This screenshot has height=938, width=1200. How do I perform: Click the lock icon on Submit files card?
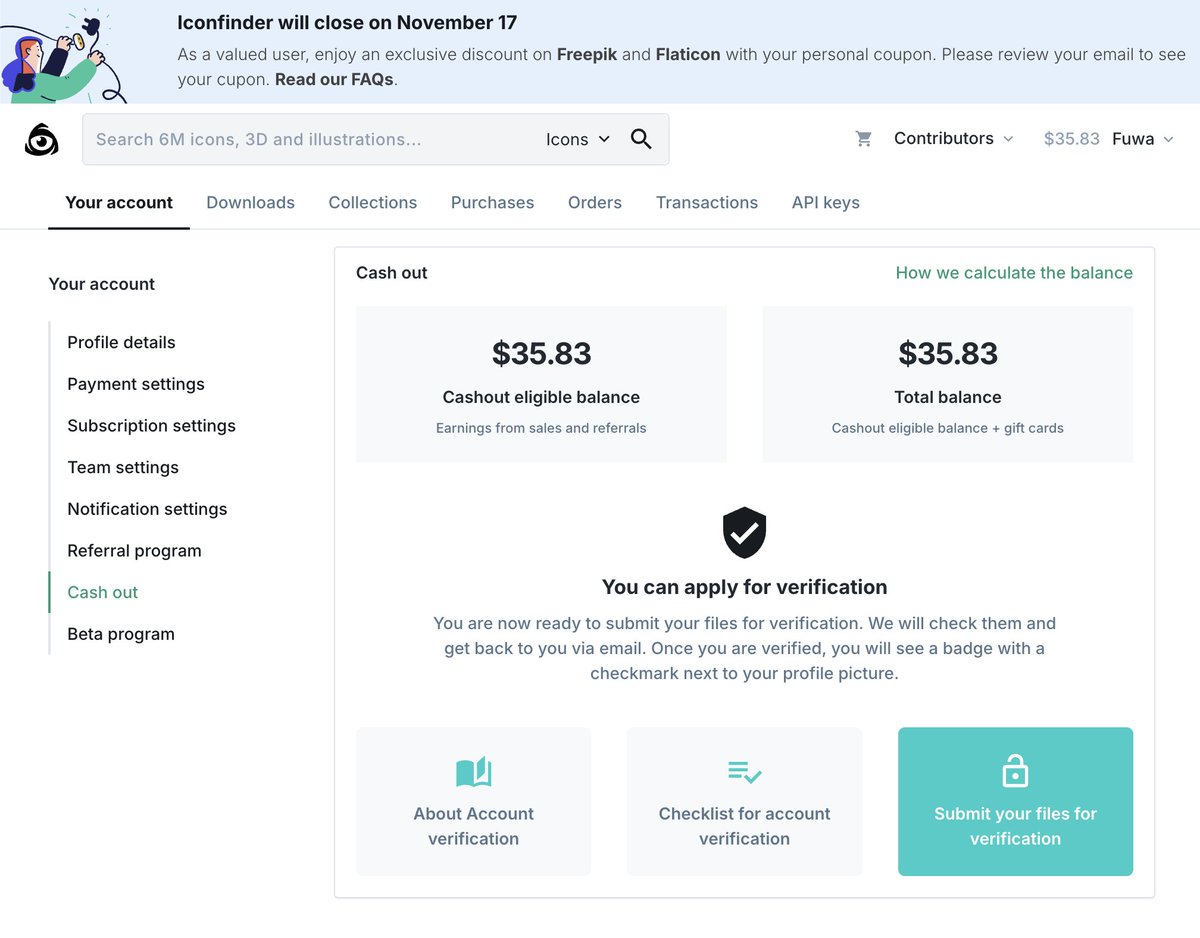point(1015,770)
